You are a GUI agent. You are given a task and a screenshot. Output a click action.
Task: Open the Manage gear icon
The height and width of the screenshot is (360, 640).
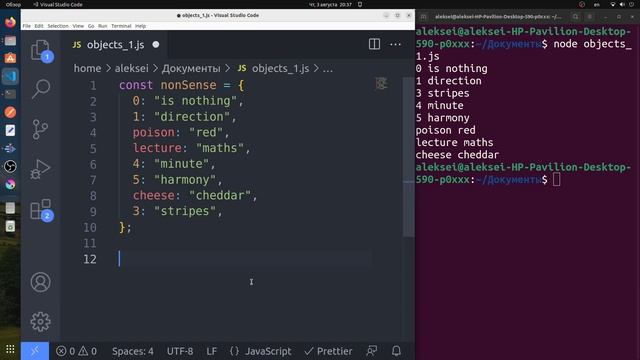(x=40, y=322)
